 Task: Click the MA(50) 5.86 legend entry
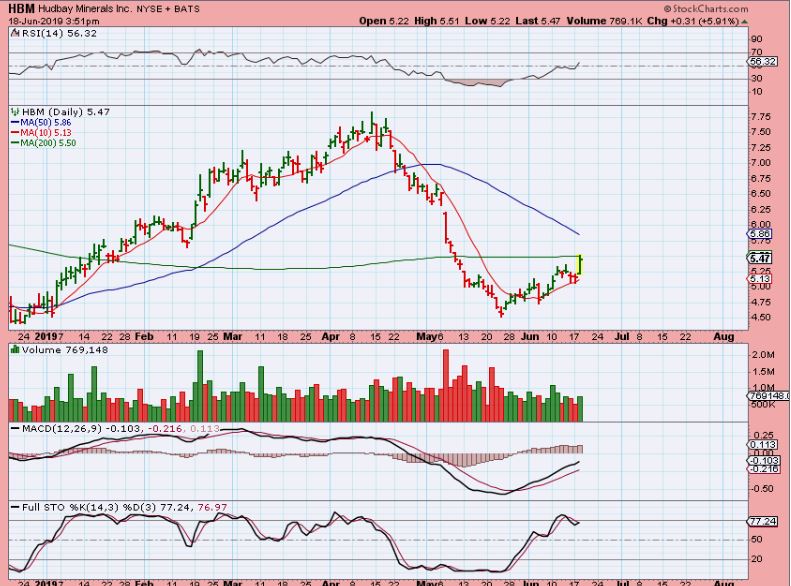coord(41,123)
